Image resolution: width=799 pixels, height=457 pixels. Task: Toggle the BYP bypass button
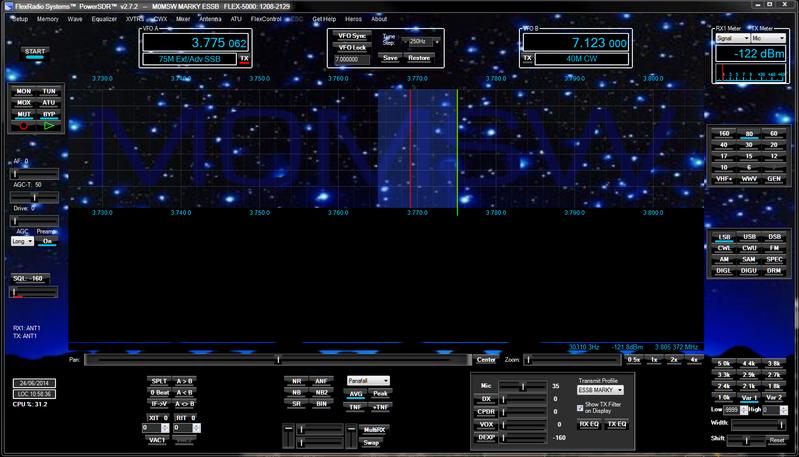point(49,115)
